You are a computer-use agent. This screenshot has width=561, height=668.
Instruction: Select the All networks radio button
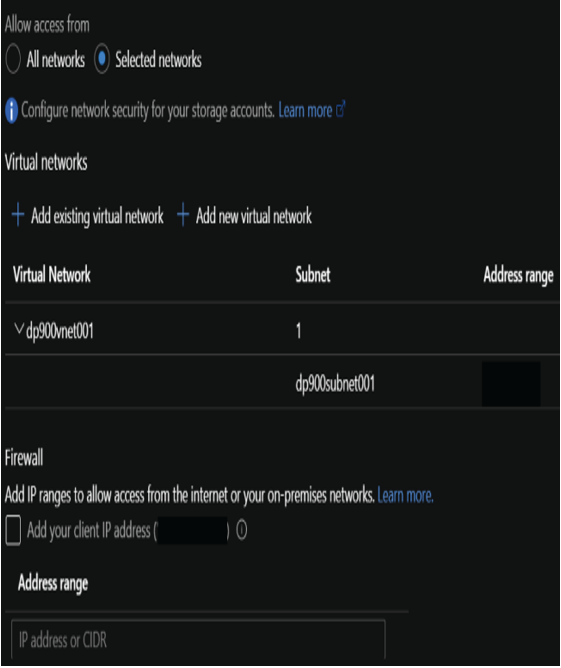[13, 59]
